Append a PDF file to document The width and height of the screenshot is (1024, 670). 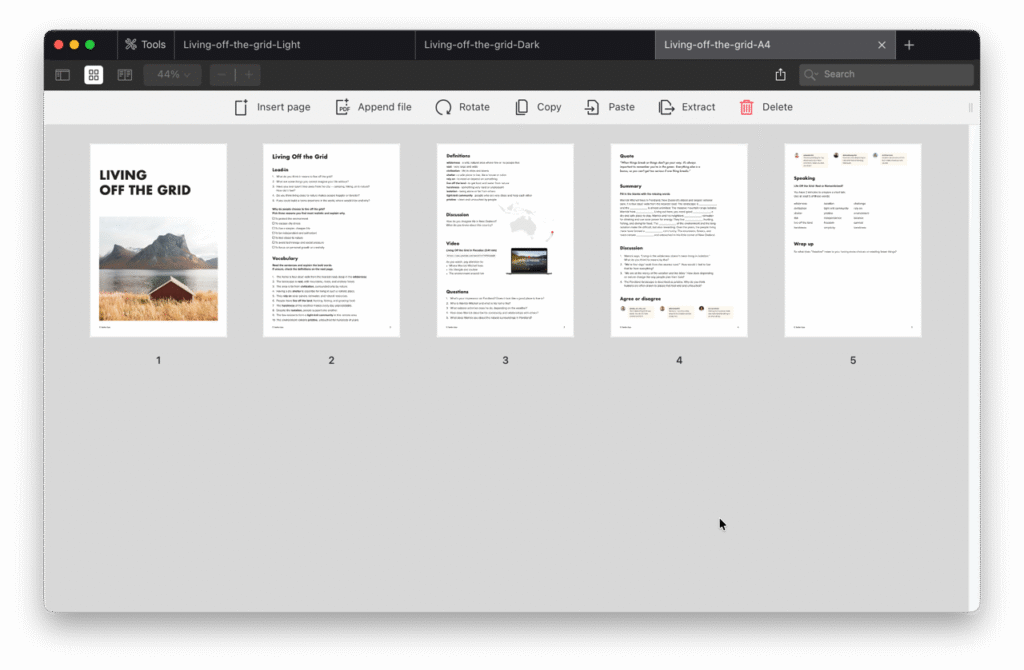point(373,107)
